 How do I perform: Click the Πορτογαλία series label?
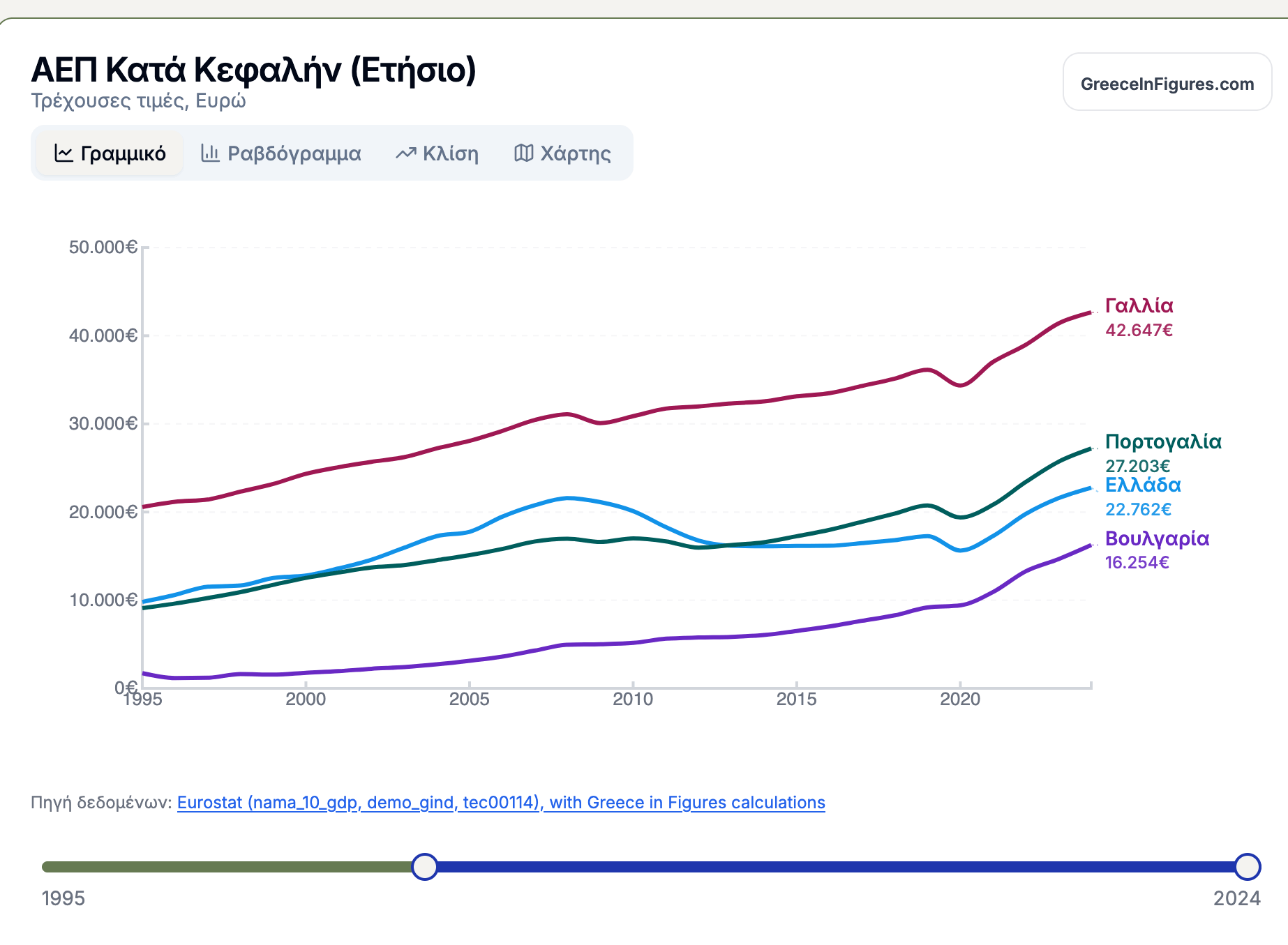1163,441
